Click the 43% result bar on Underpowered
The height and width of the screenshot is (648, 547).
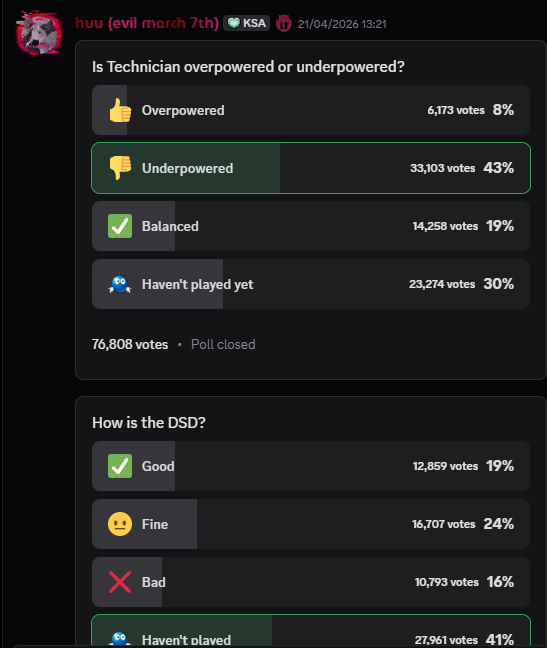(x=498, y=168)
